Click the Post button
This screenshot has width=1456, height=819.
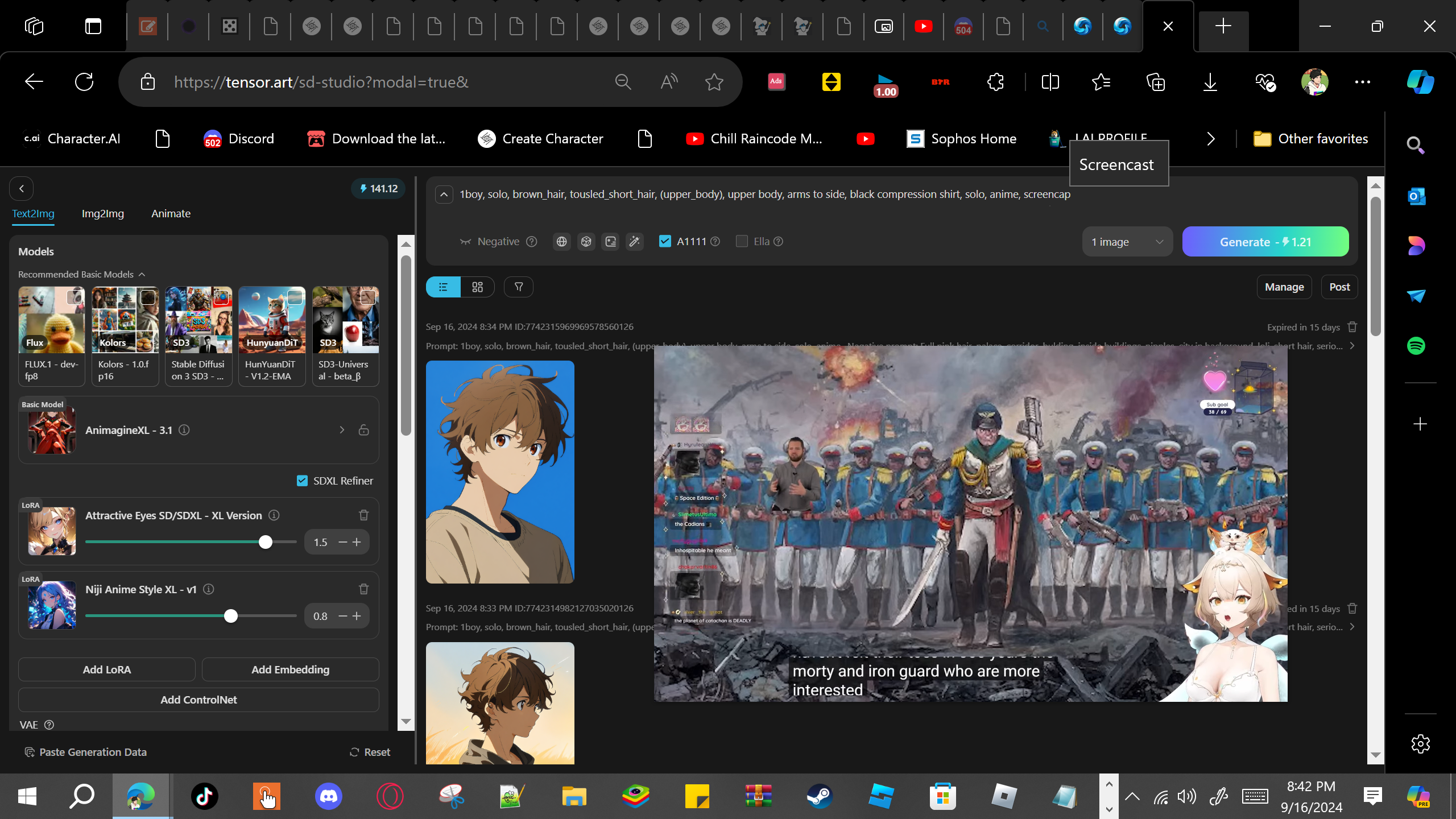pyautogui.click(x=1339, y=287)
